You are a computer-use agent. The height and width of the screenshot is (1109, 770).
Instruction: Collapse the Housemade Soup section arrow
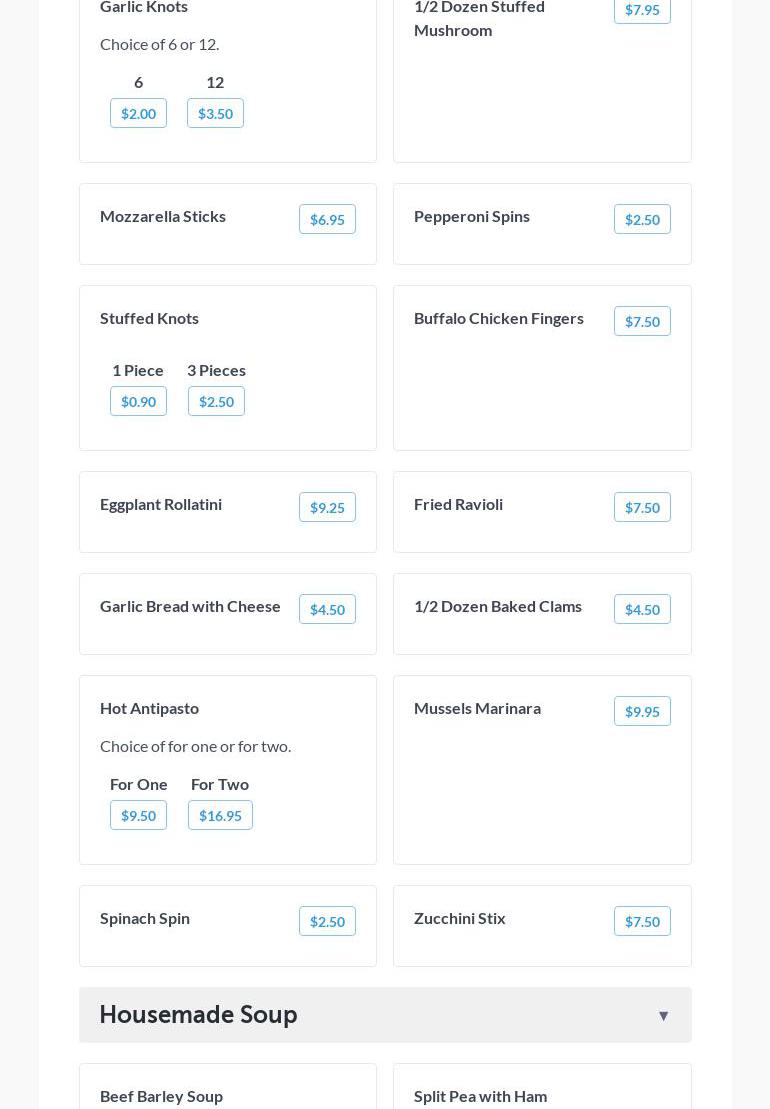tap(663, 1015)
